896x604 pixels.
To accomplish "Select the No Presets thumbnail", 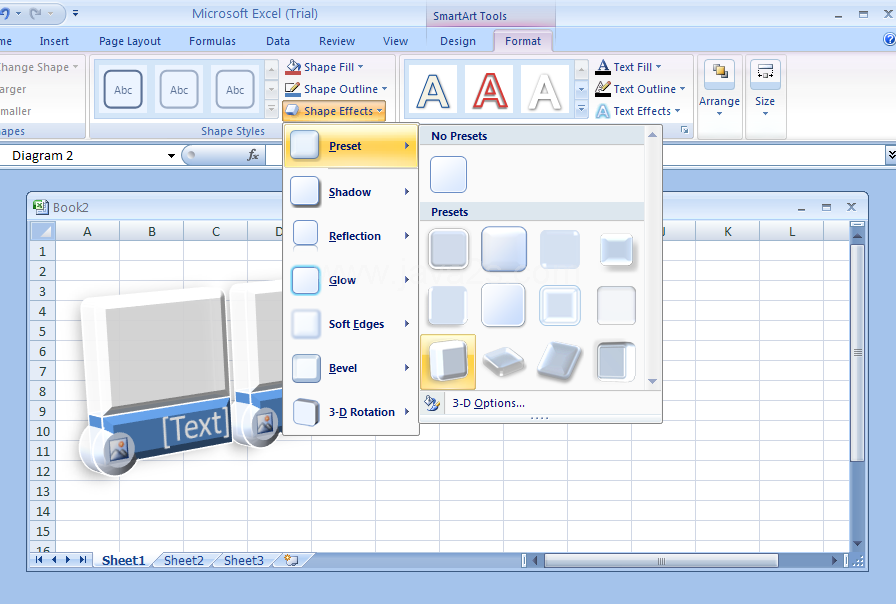I will pyautogui.click(x=449, y=174).
